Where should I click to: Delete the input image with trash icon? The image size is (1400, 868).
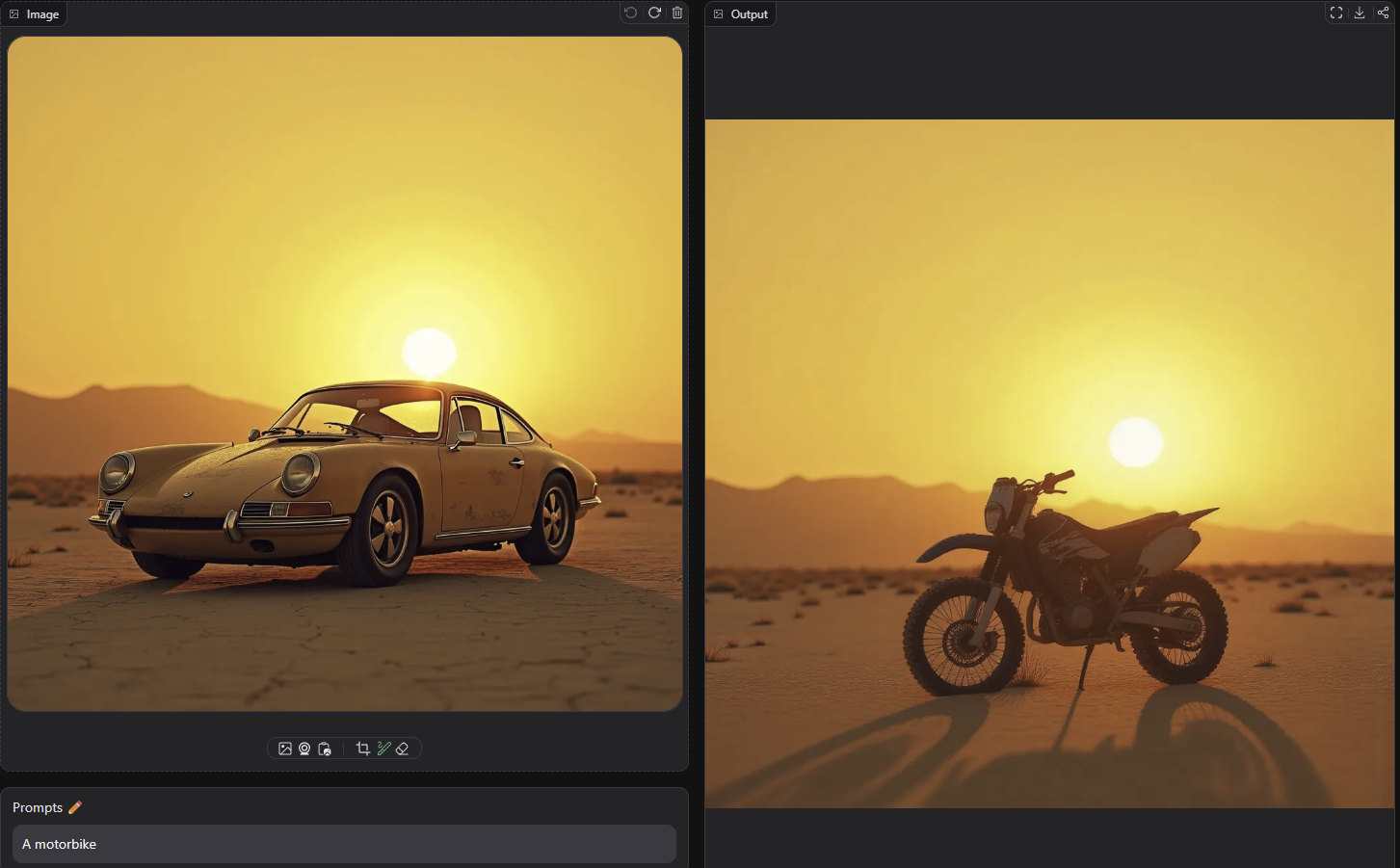click(x=677, y=13)
